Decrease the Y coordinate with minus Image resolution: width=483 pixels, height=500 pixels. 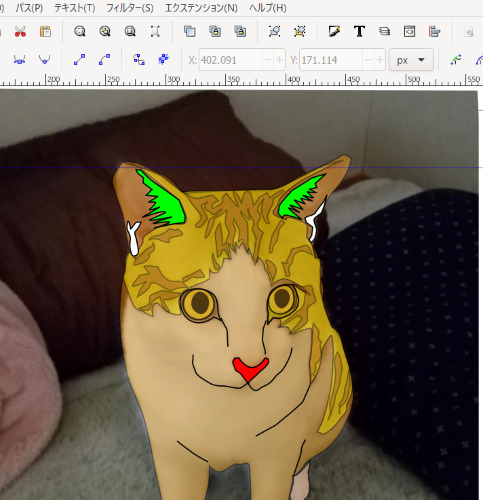pos(368,60)
